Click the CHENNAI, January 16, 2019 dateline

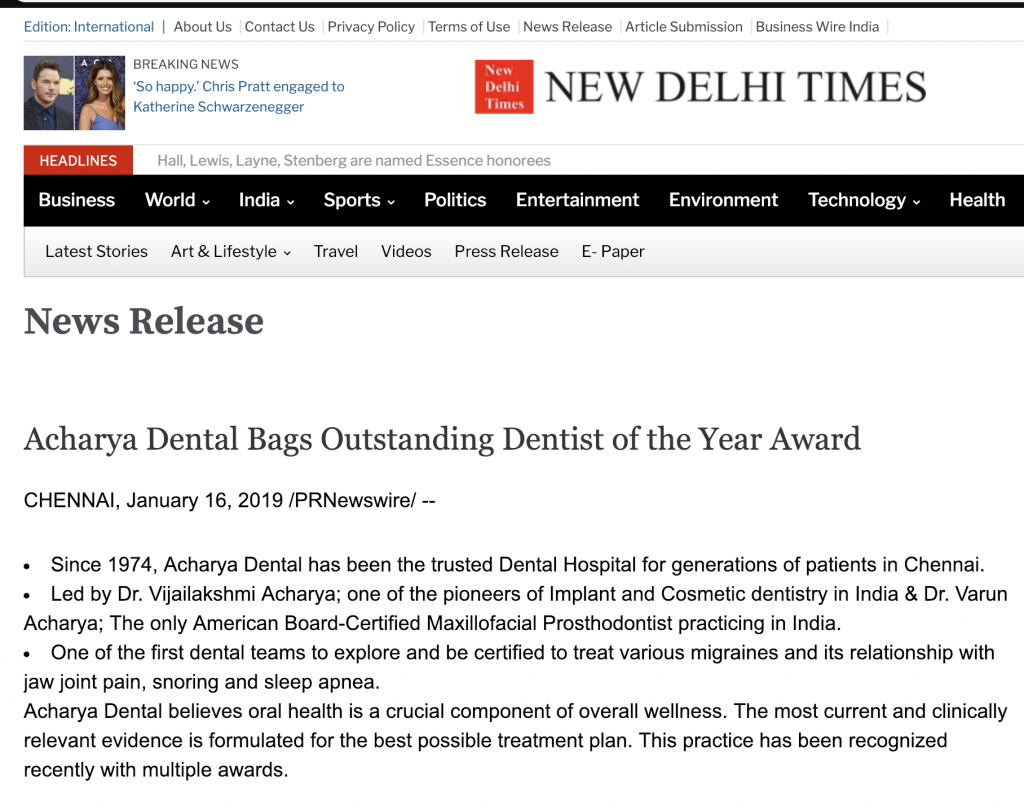229,501
